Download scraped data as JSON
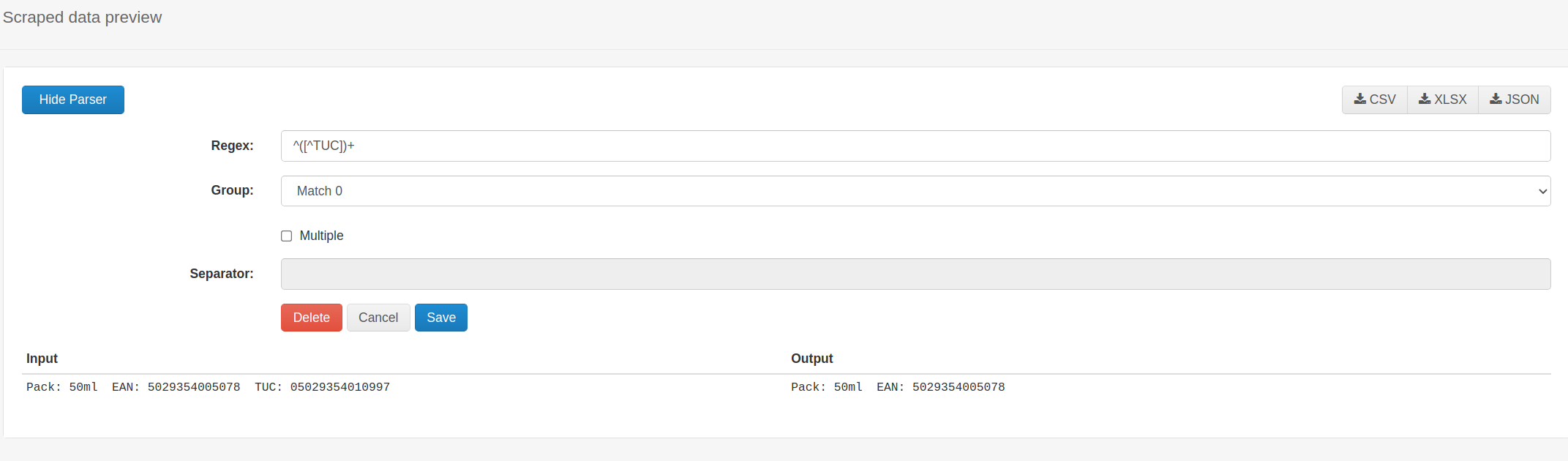 click(1515, 100)
